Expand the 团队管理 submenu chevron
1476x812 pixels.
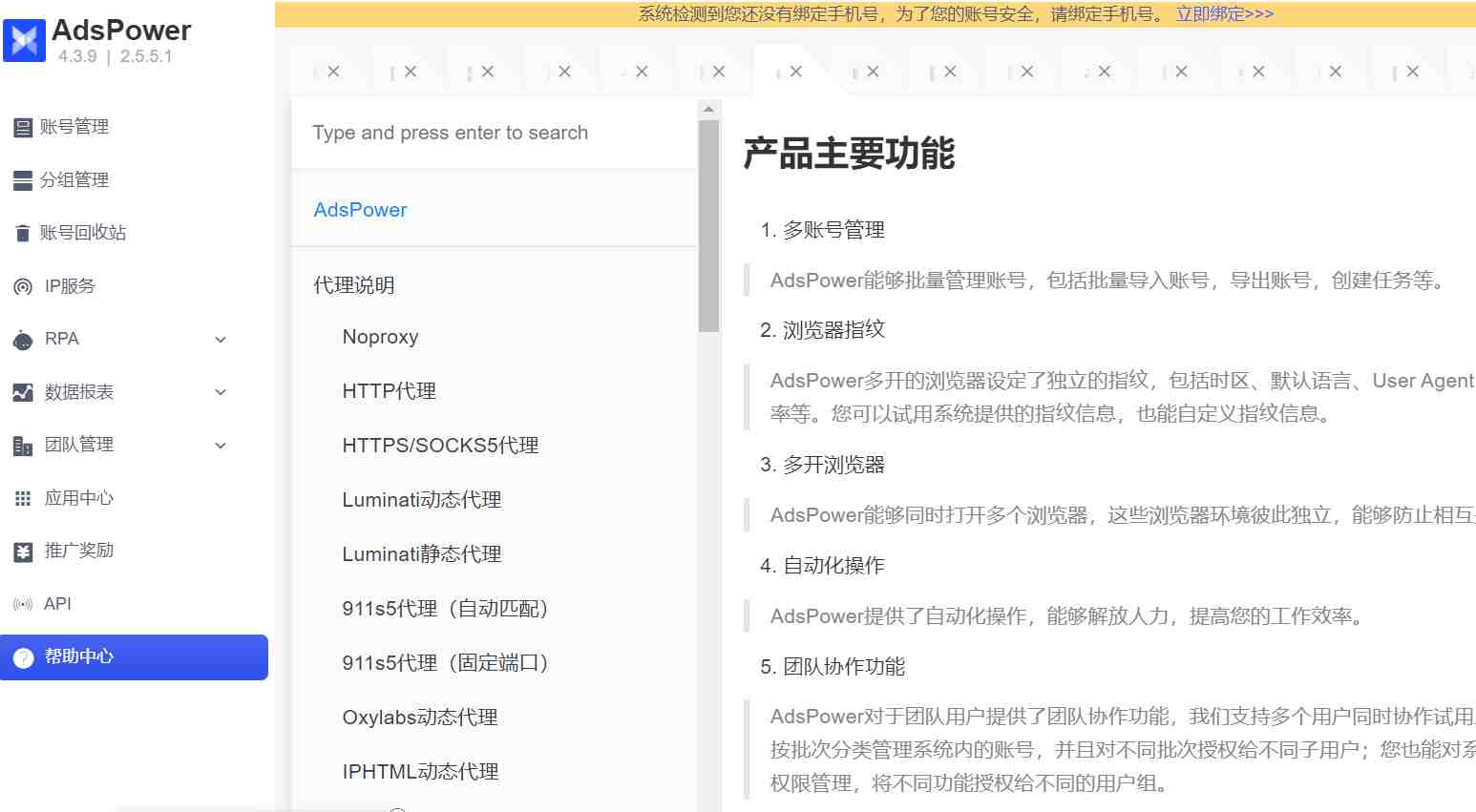click(x=221, y=446)
